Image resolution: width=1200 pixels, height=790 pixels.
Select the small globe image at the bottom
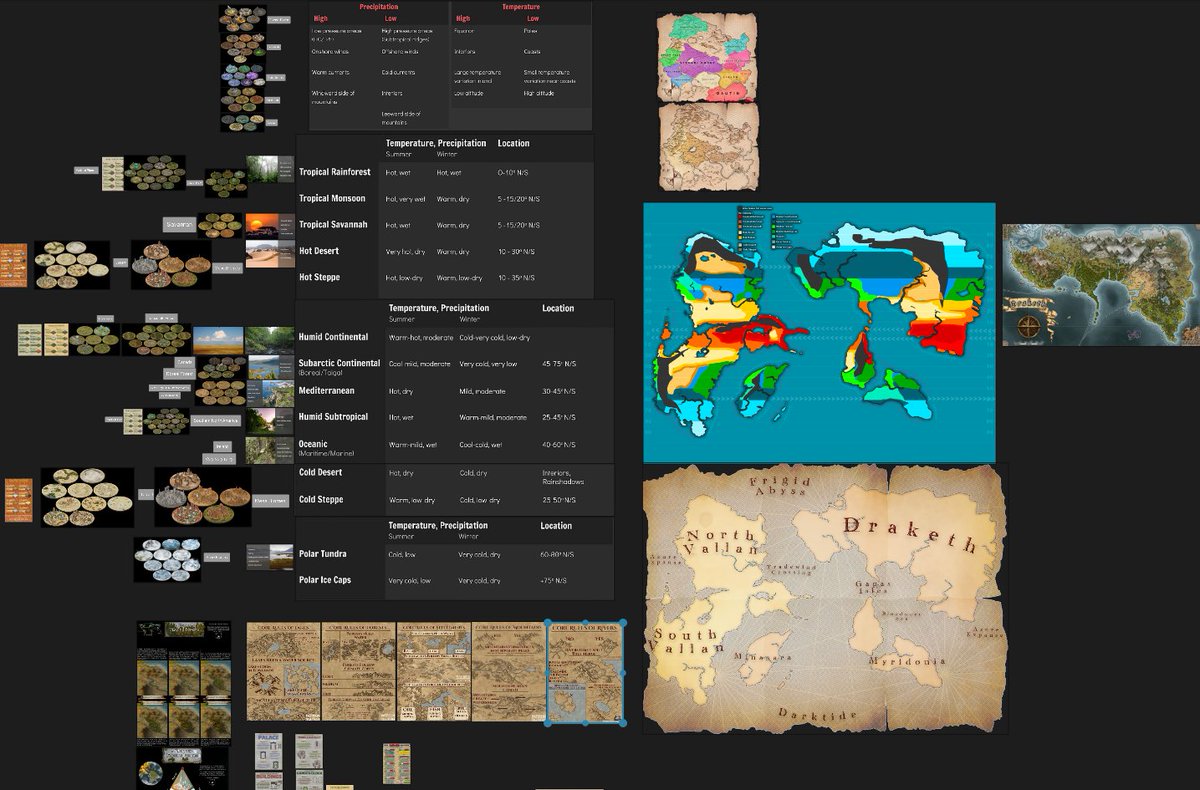150,774
